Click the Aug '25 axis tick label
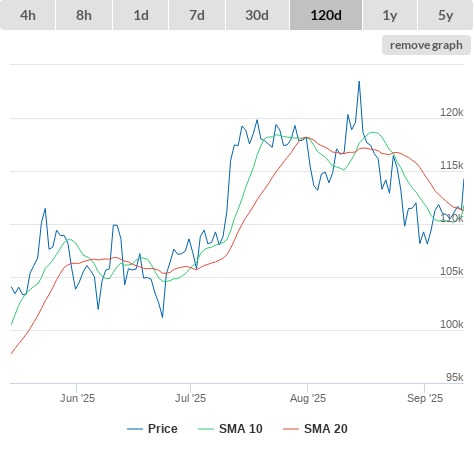474x455 pixels. pyautogui.click(x=308, y=398)
